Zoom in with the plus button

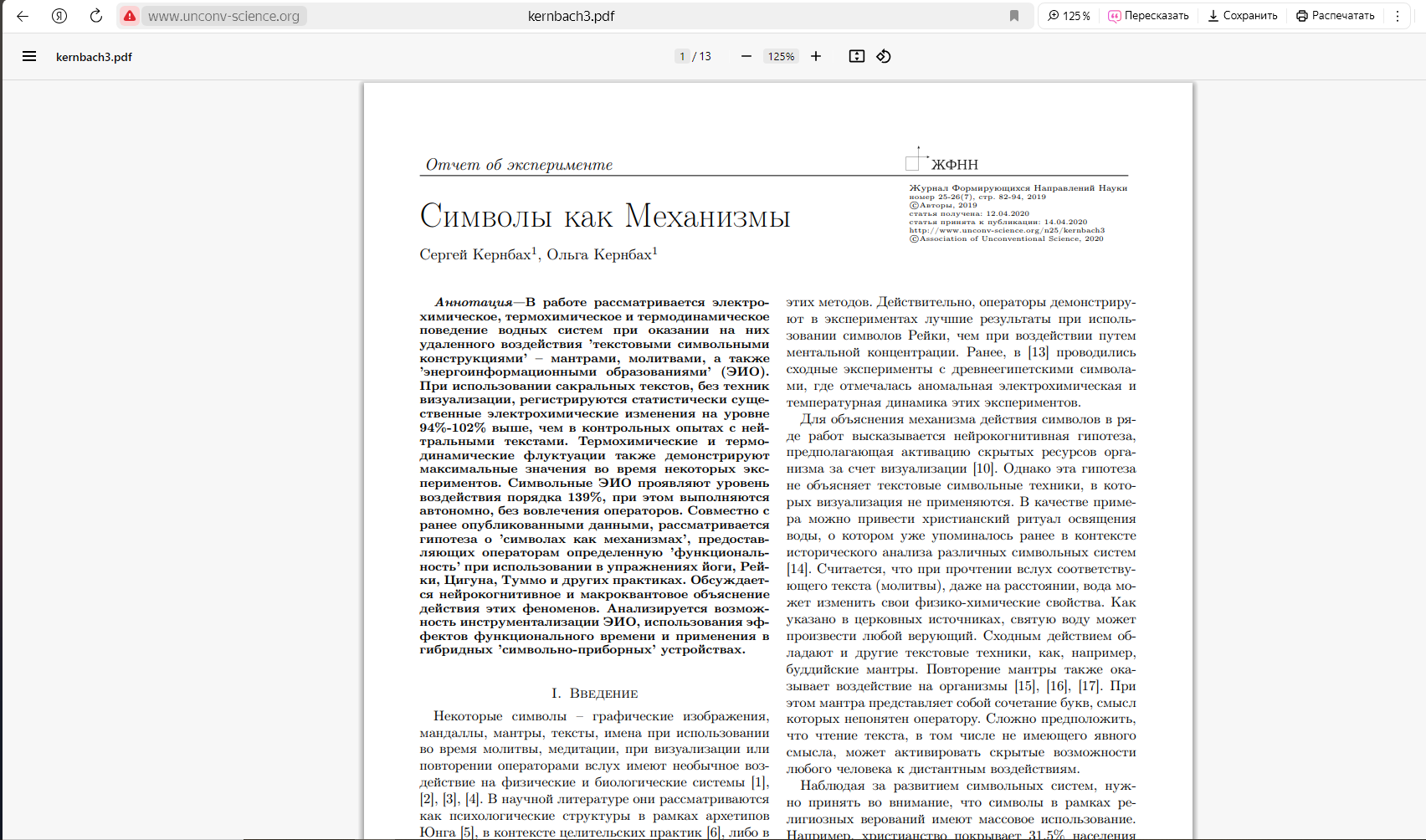(x=816, y=56)
